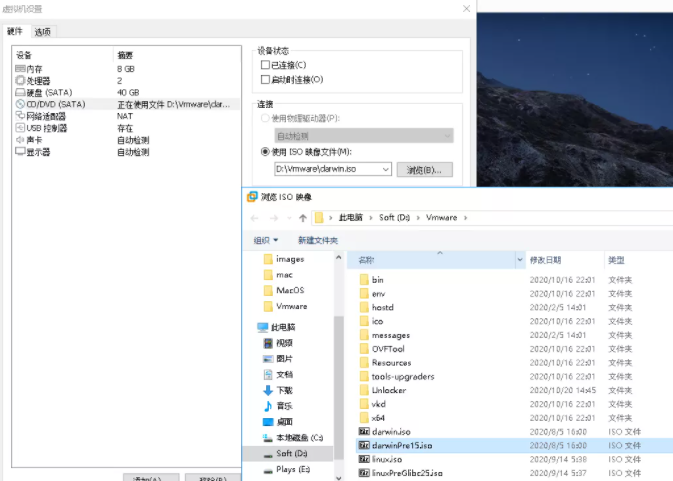Image resolution: width=673 pixels, height=481 pixels.
Task: Open Videos (视频) in sidebar
Action: coord(278,343)
